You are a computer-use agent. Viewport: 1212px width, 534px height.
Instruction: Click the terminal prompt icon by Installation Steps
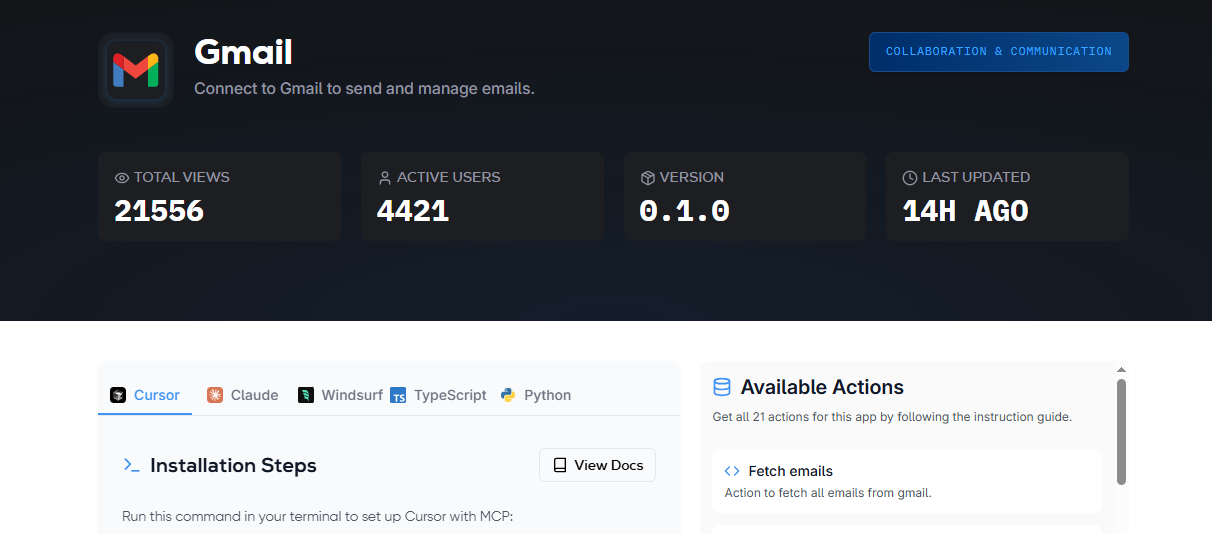tap(131, 465)
